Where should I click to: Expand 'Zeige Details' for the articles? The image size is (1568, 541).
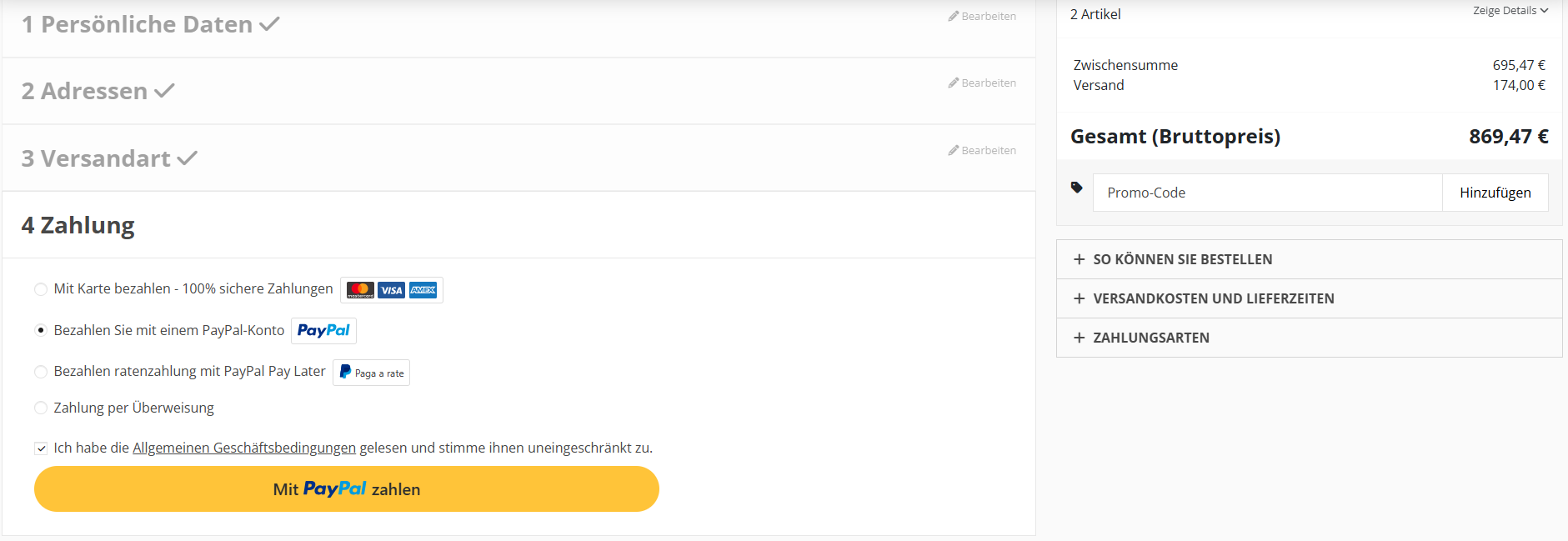click(1510, 11)
